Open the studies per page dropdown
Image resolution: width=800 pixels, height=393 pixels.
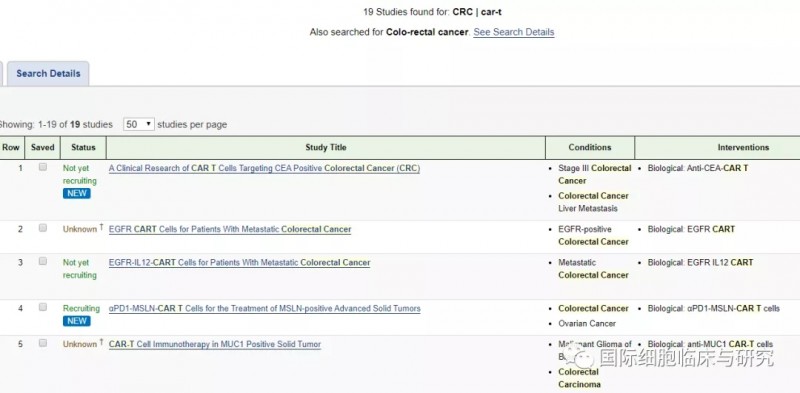click(139, 124)
